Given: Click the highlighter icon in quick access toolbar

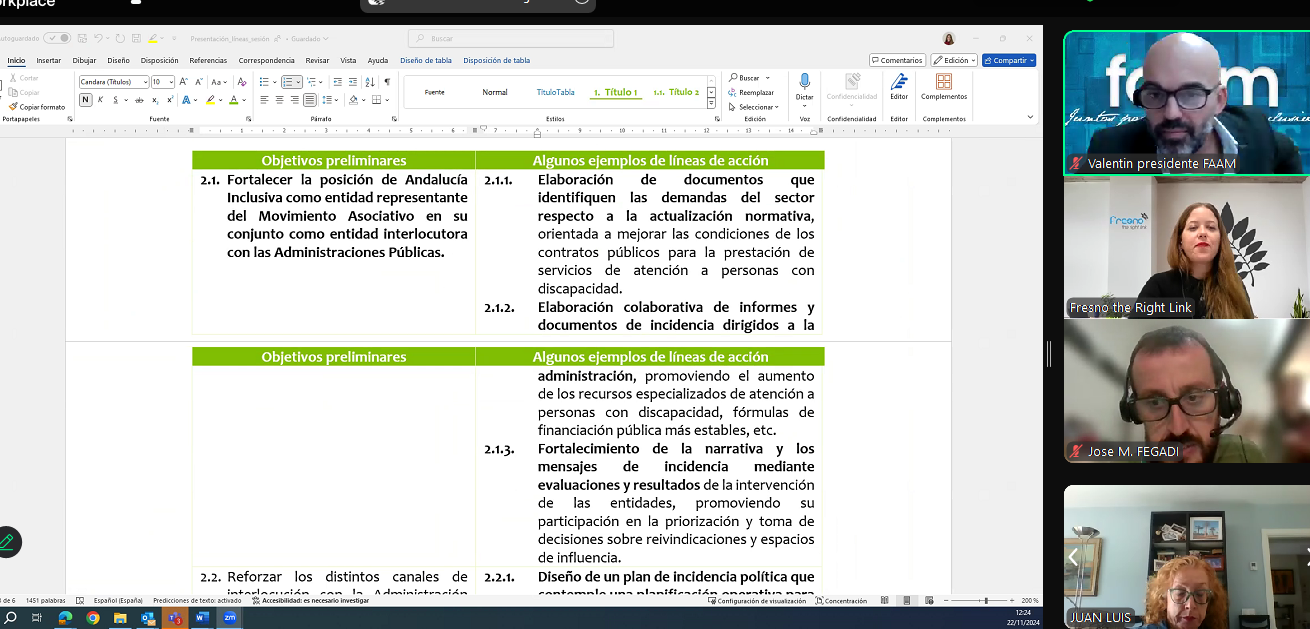Looking at the screenshot, I should (153, 38).
